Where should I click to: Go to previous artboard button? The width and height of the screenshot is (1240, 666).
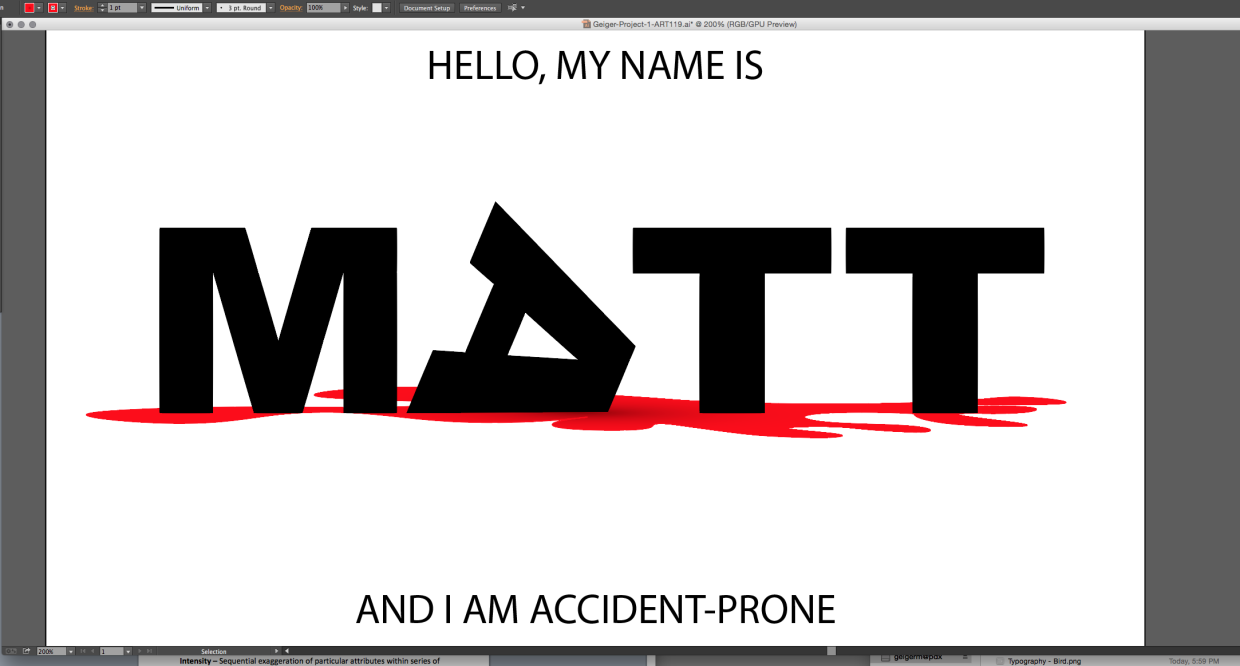point(92,651)
